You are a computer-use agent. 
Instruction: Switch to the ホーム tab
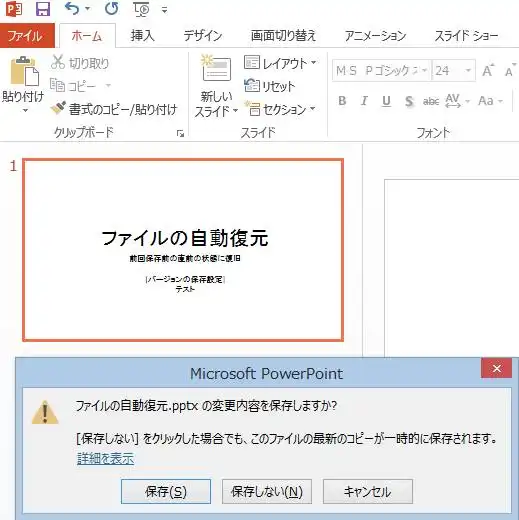[87, 35]
